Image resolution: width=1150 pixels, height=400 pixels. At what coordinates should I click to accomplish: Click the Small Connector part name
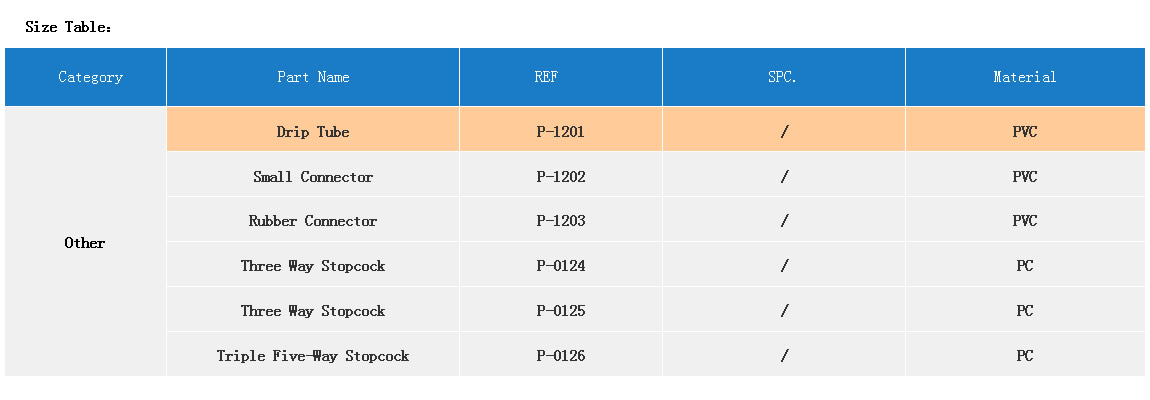point(313,177)
